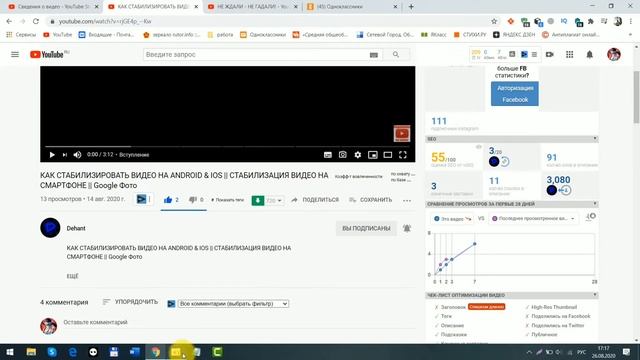Go to the YouTube home logo

pyautogui.click(x=47, y=54)
